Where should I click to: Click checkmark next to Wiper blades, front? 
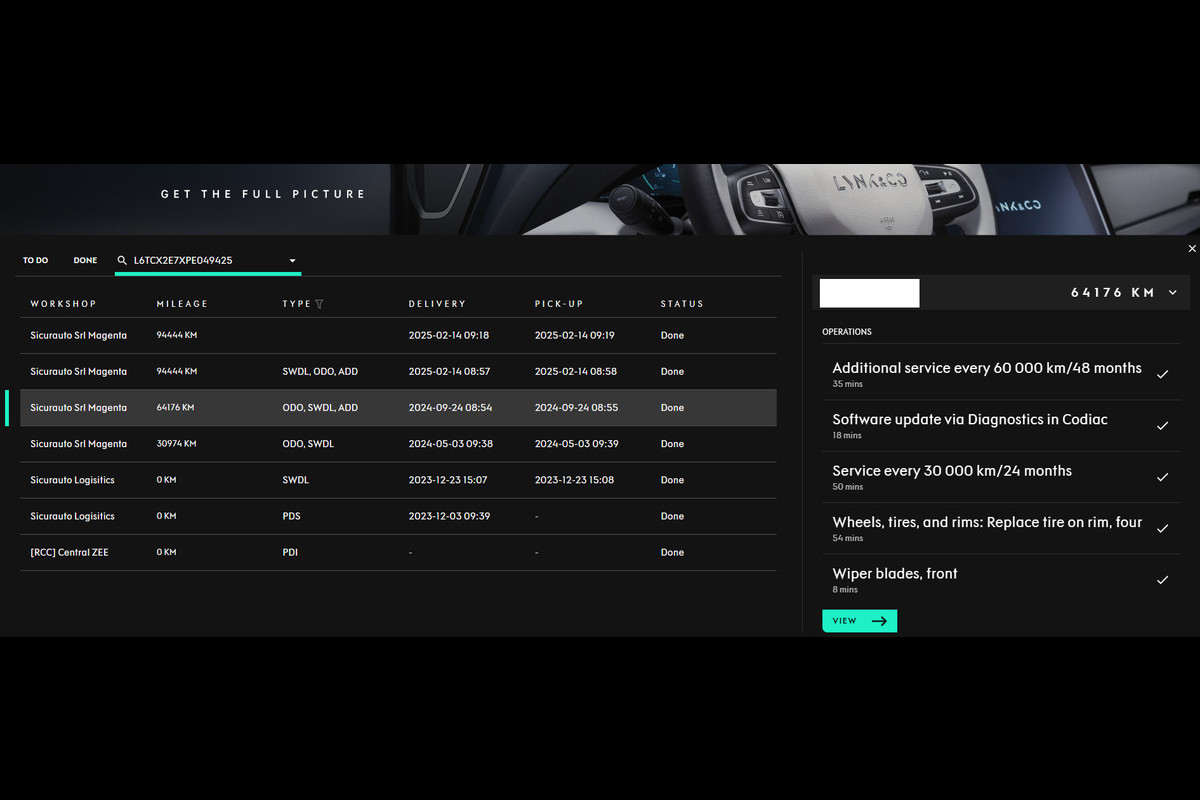(x=1162, y=580)
